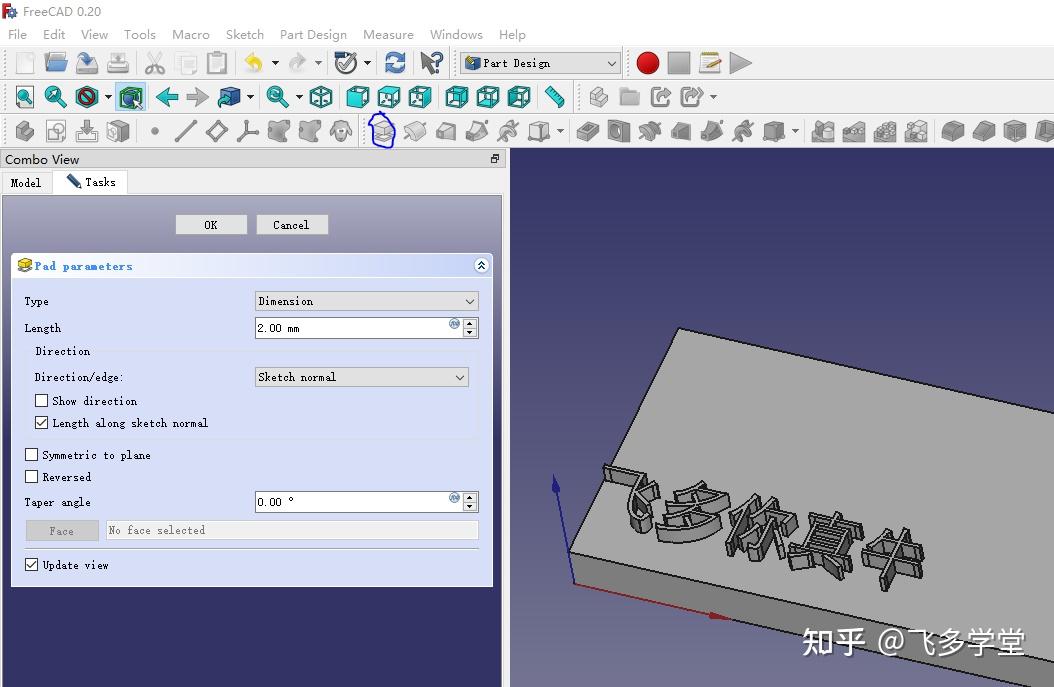Open link navigation dropdown arrow
Screen dimensions: 1054x687
(x=713, y=97)
